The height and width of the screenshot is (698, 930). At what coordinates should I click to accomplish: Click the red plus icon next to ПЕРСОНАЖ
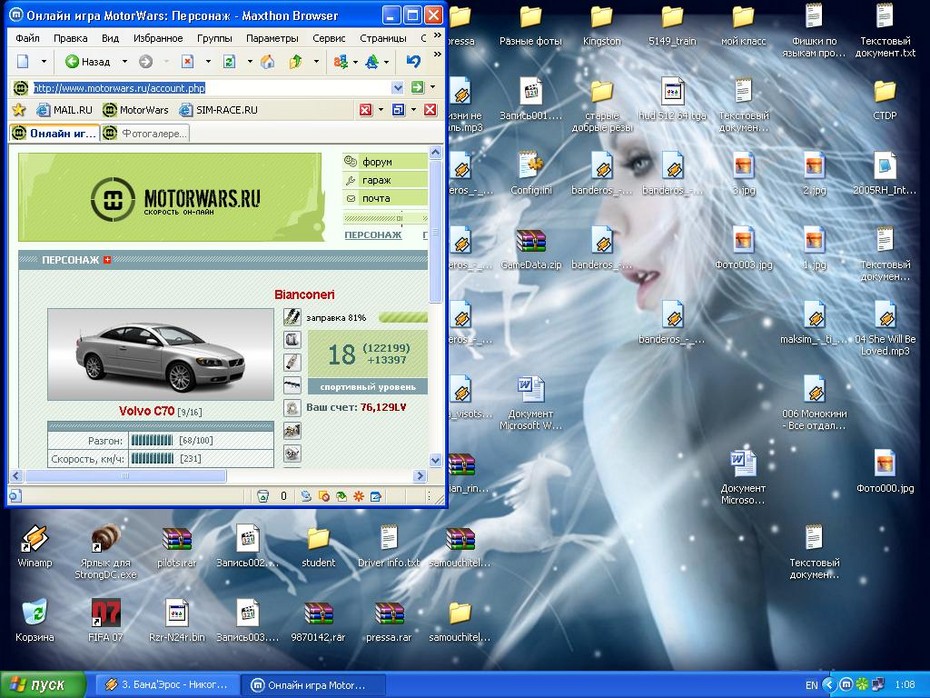pyautogui.click(x=107, y=259)
